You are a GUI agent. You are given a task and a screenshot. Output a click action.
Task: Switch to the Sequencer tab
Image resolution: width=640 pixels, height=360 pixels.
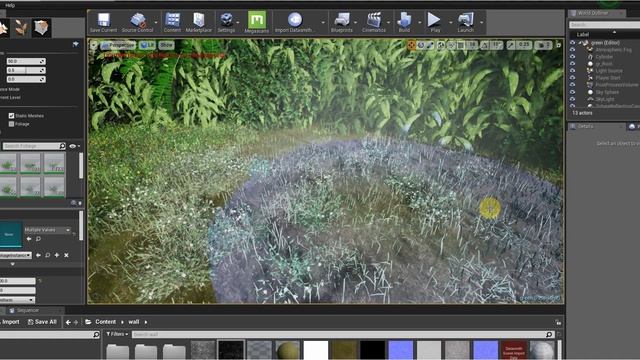click(27, 311)
